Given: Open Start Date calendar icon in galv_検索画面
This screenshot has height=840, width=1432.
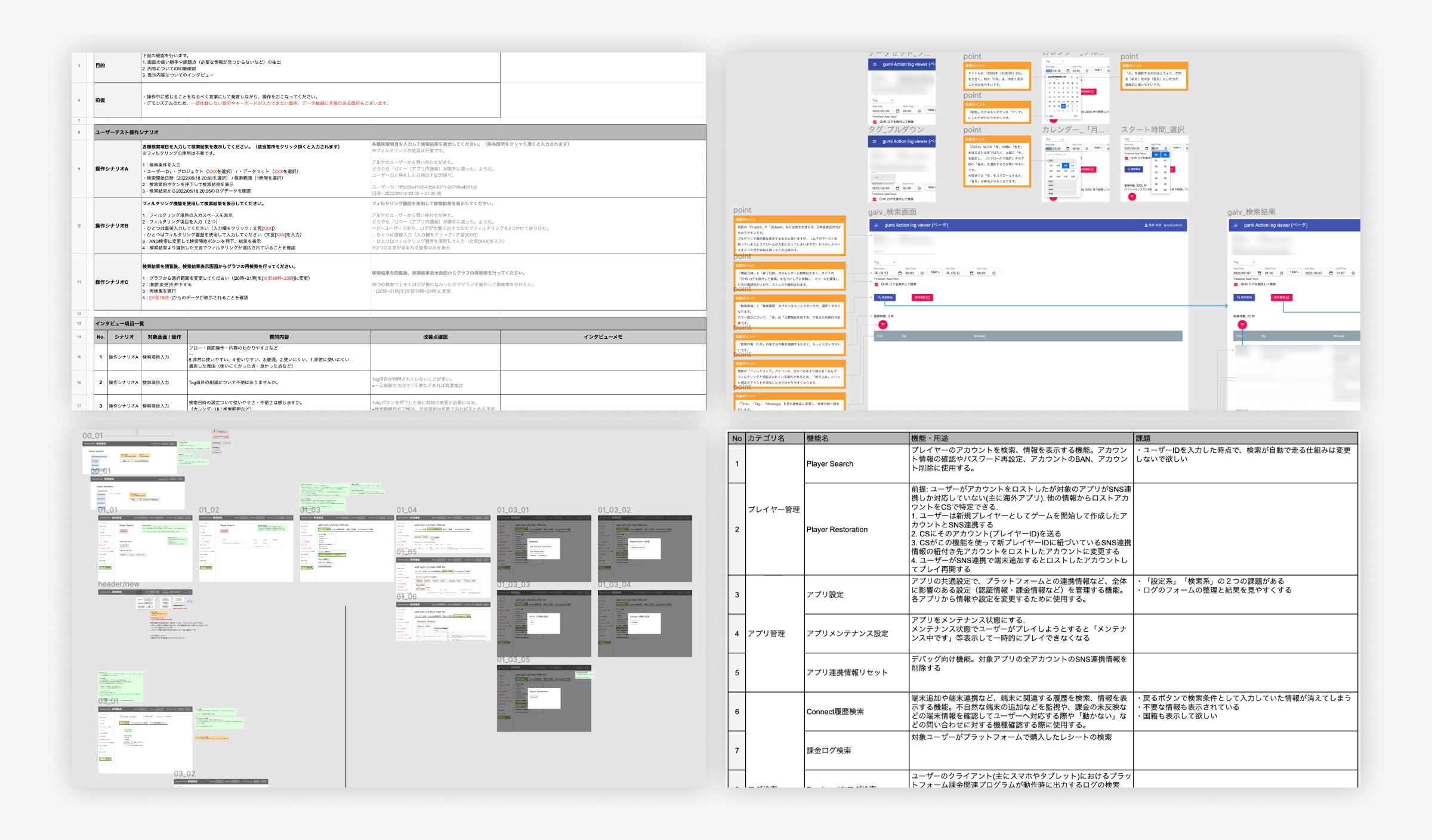Looking at the screenshot, I should tap(899, 273).
